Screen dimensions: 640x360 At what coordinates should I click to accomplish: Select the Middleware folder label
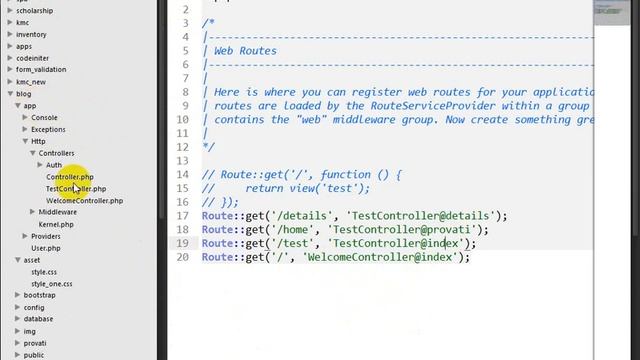[x=58, y=212]
